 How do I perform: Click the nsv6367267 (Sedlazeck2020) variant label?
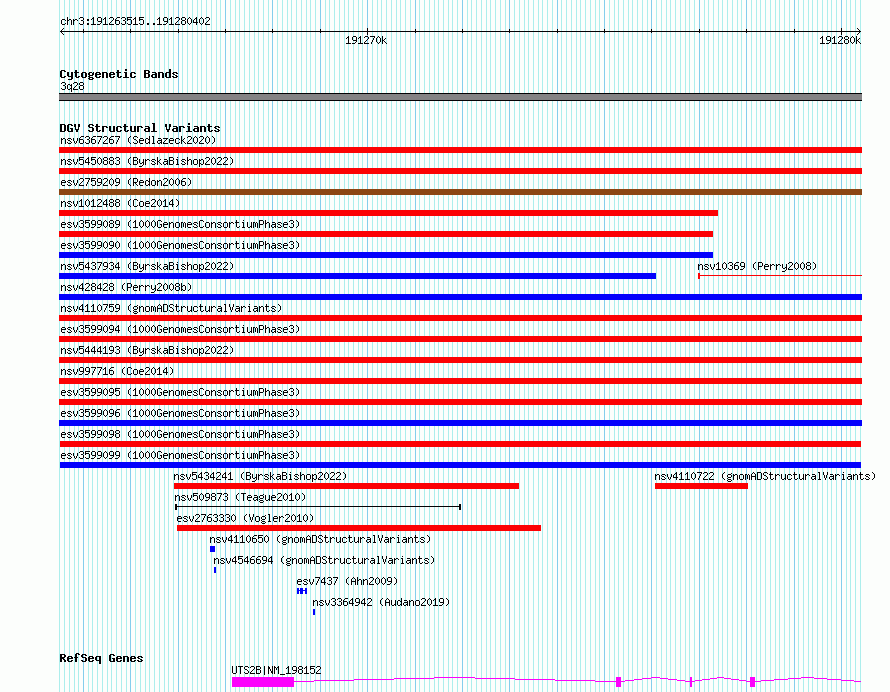coord(138,140)
